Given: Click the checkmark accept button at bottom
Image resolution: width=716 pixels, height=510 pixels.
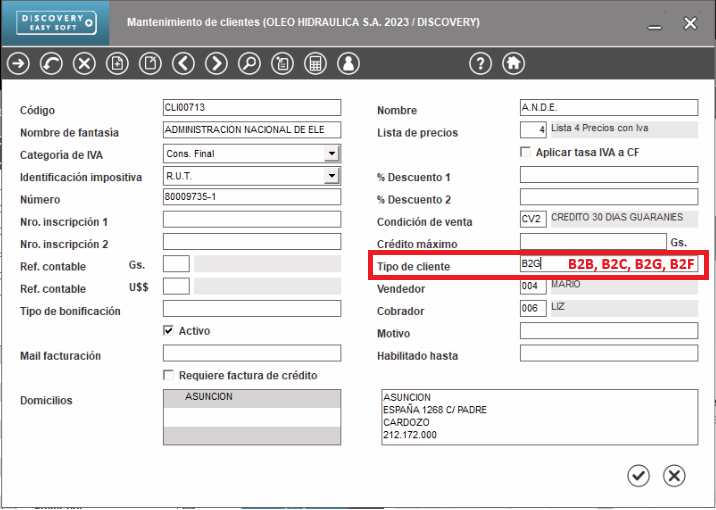Looking at the screenshot, I should click(x=639, y=476).
